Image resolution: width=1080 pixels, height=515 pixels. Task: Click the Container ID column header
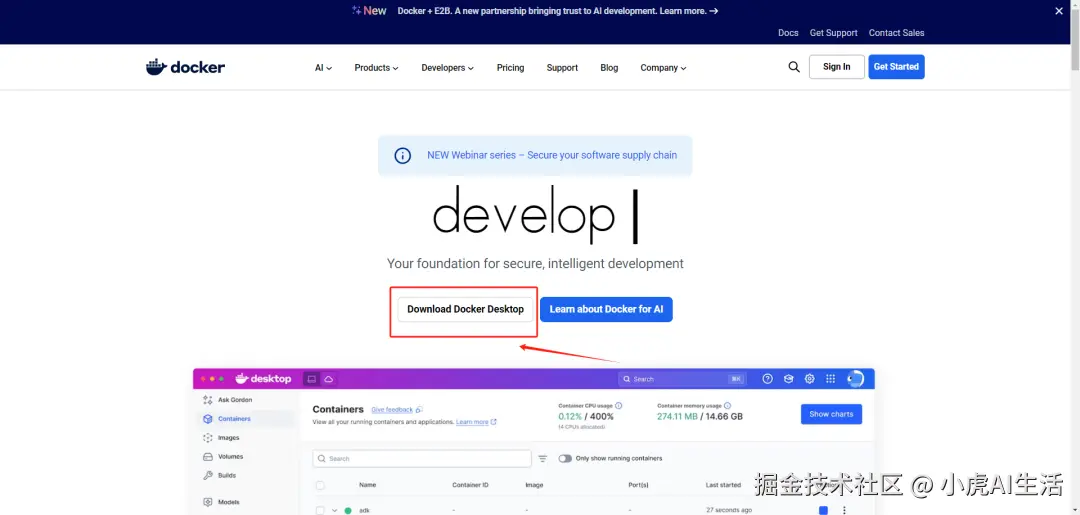pos(470,485)
